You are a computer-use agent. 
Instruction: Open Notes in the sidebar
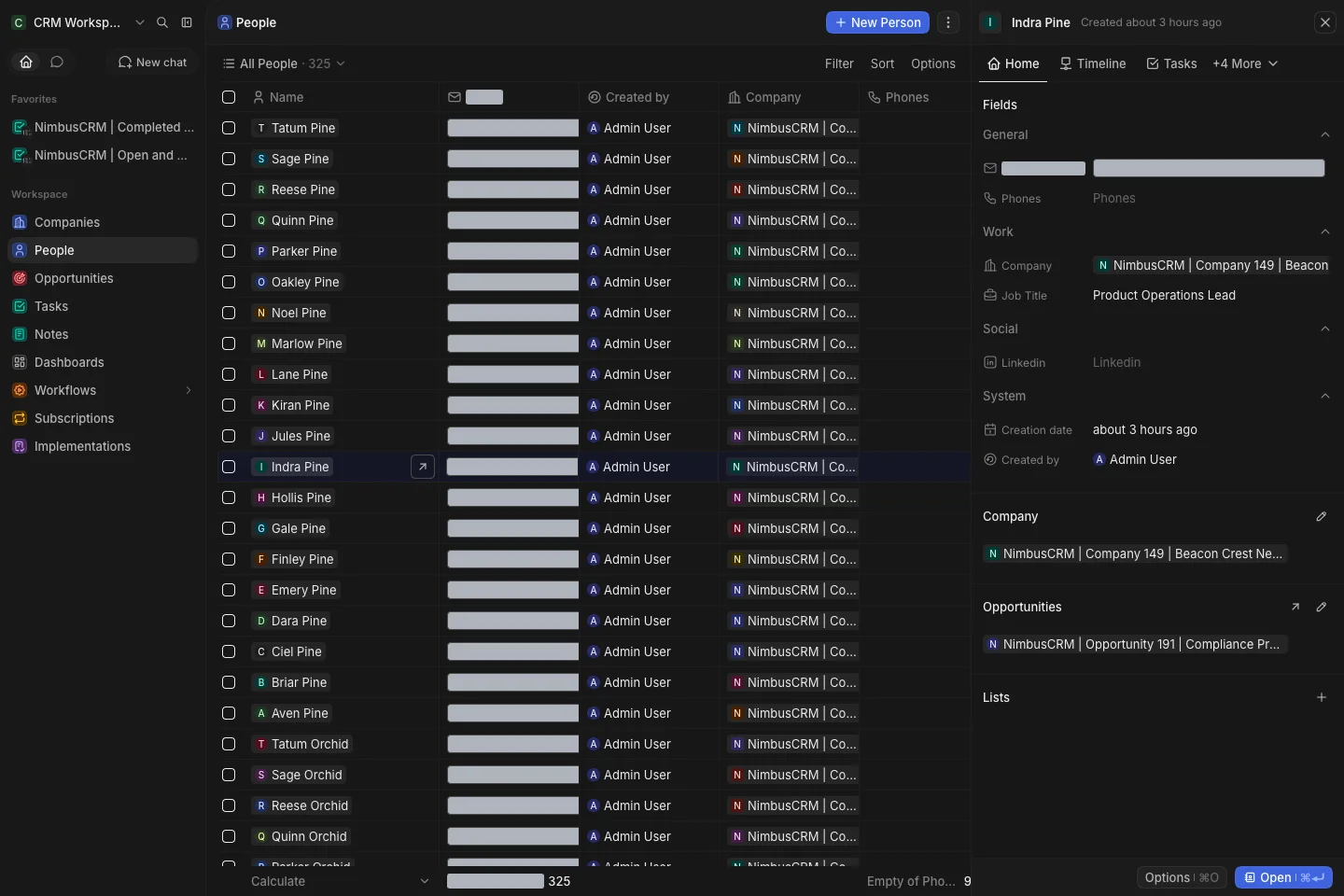click(103, 334)
